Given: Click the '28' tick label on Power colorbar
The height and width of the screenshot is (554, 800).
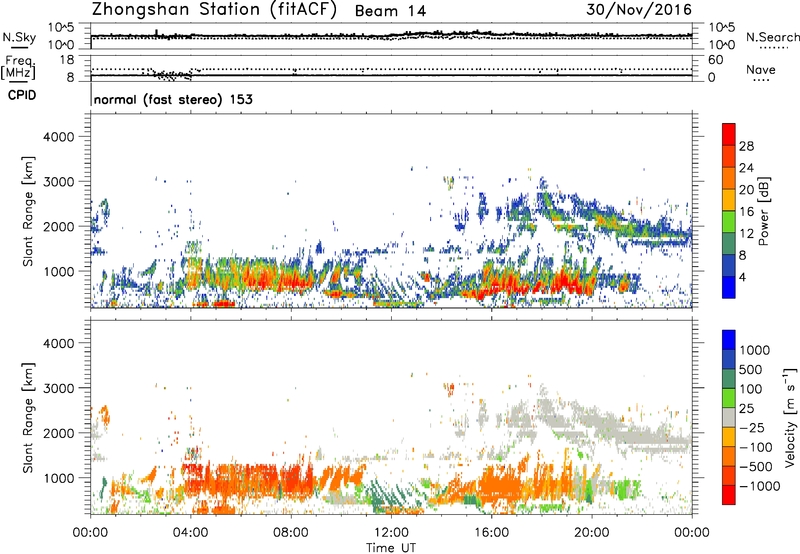Looking at the screenshot, I should (746, 146).
